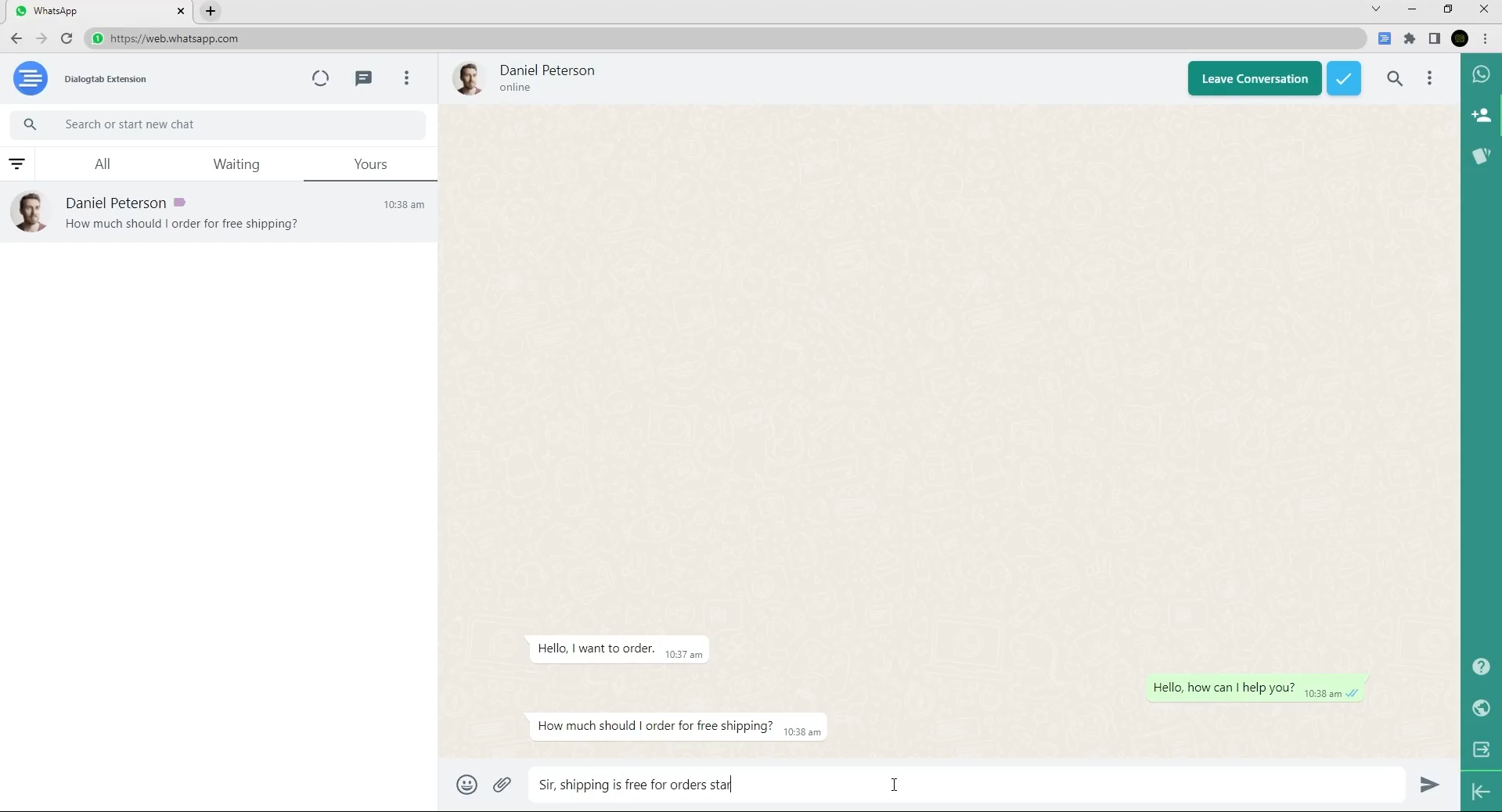Screen dimensions: 1502x812
Task: Switch to the All tab
Action: pos(103,164)
